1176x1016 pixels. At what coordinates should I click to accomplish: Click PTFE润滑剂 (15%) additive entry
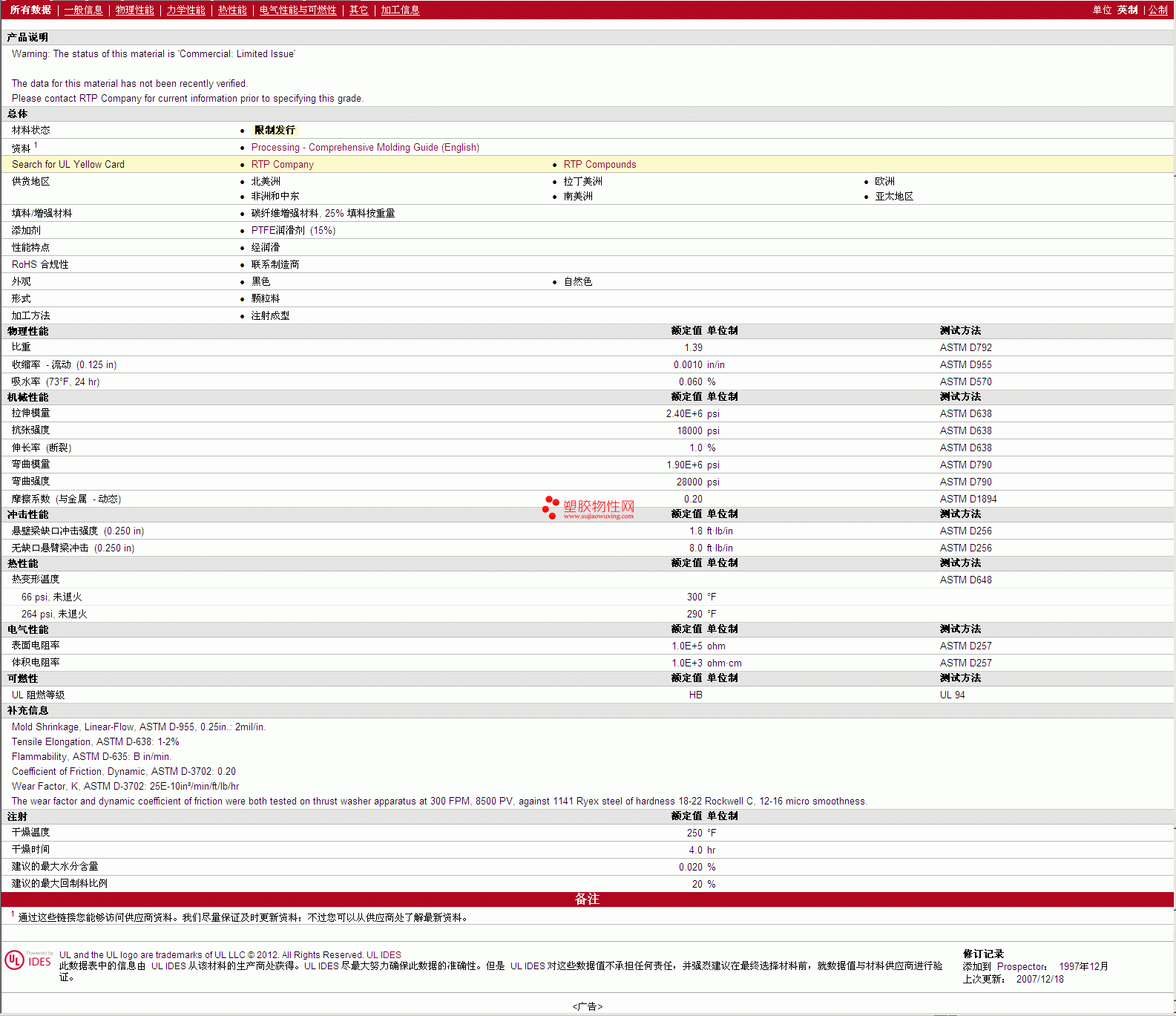point(293,230)
